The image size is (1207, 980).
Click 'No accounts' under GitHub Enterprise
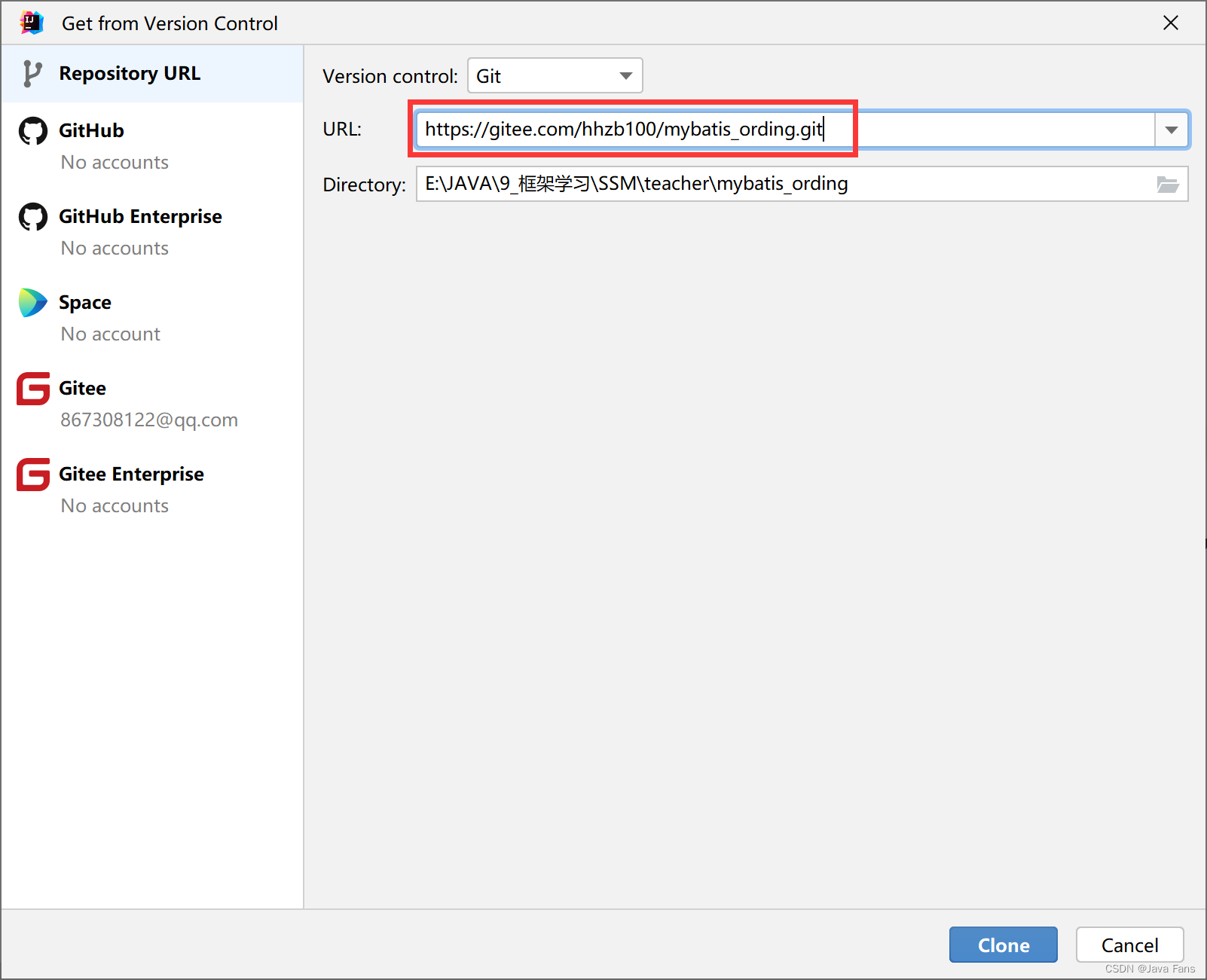115,248
